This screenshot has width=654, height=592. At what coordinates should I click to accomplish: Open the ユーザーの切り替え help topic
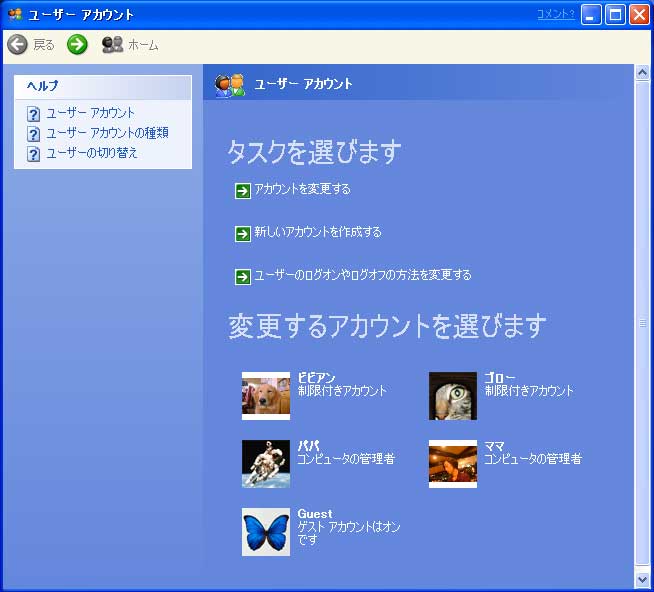[x=92, y=153]
